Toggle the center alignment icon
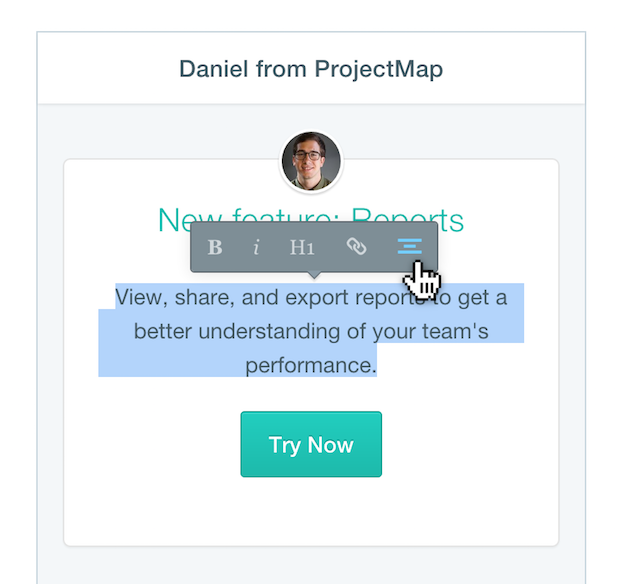The width and height of the screenshot is (624, 584). point(410,246)
